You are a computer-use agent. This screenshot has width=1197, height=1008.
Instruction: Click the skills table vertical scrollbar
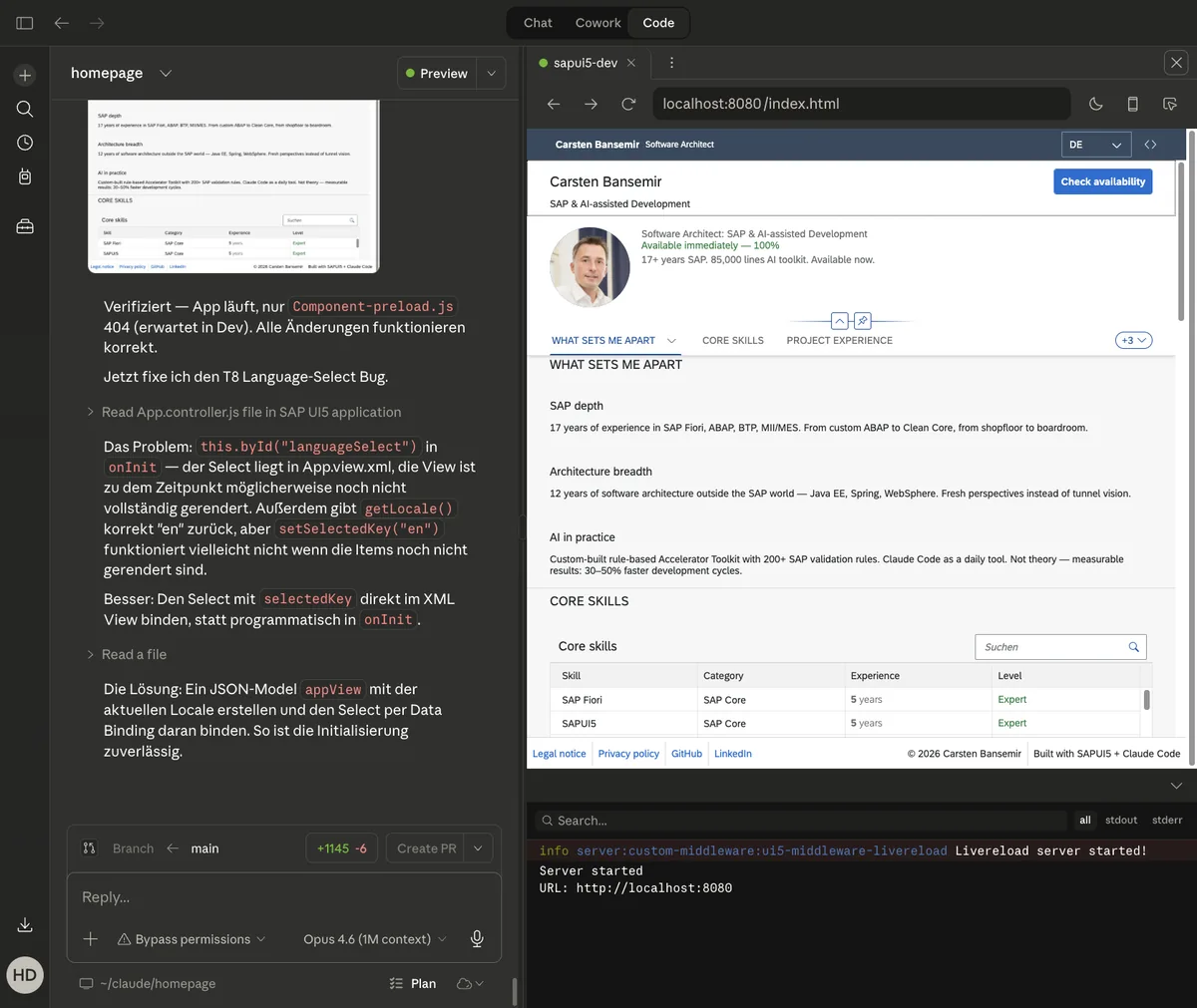pos(1146,700)
